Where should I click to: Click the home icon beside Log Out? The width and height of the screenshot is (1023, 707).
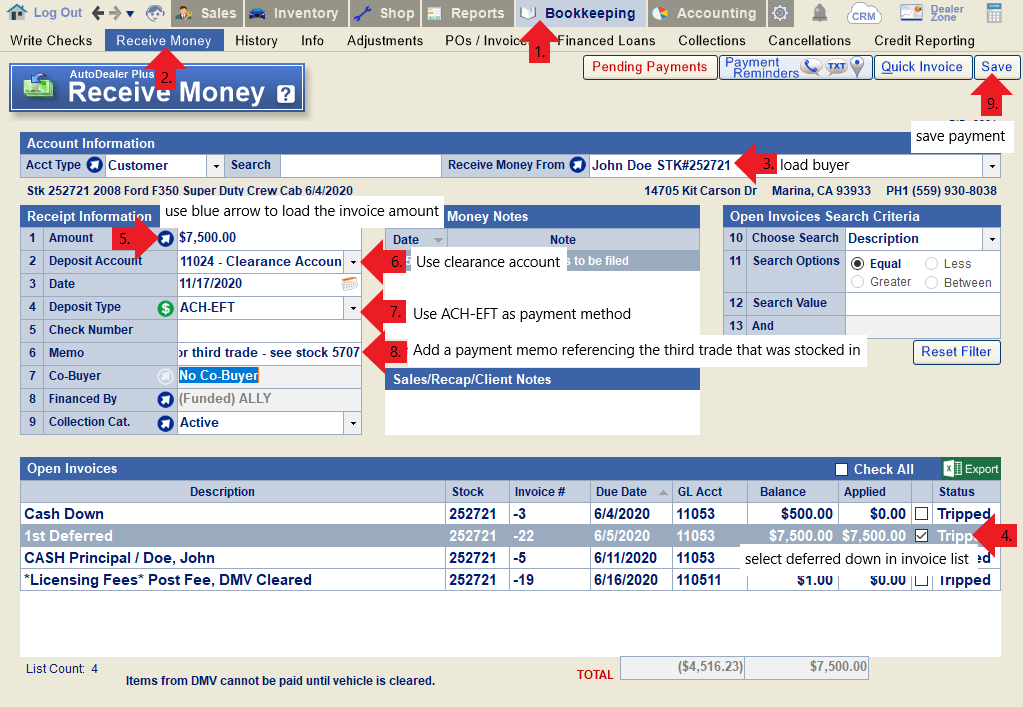17,12
